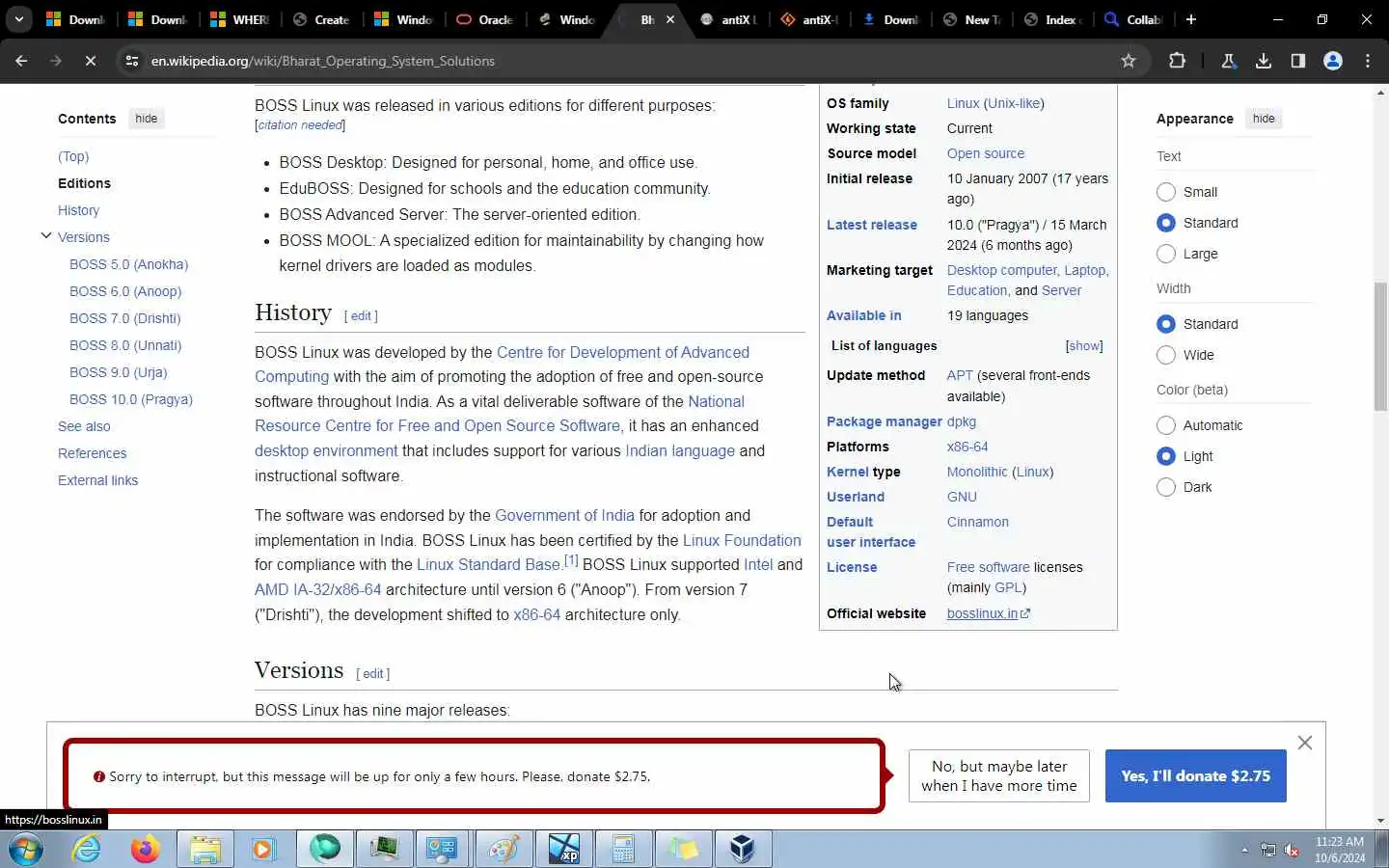Switch to the Collab tab

pos(1134,19)
